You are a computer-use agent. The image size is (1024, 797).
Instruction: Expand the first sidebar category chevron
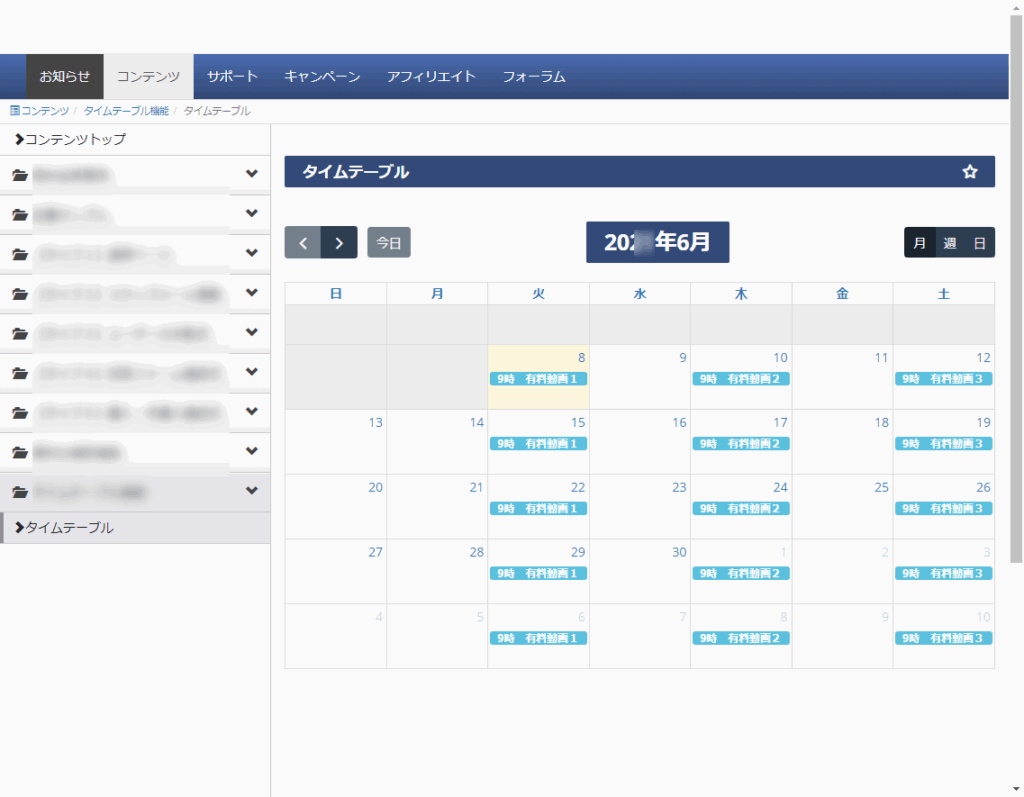pyautogui.click(x=251, y=175)
